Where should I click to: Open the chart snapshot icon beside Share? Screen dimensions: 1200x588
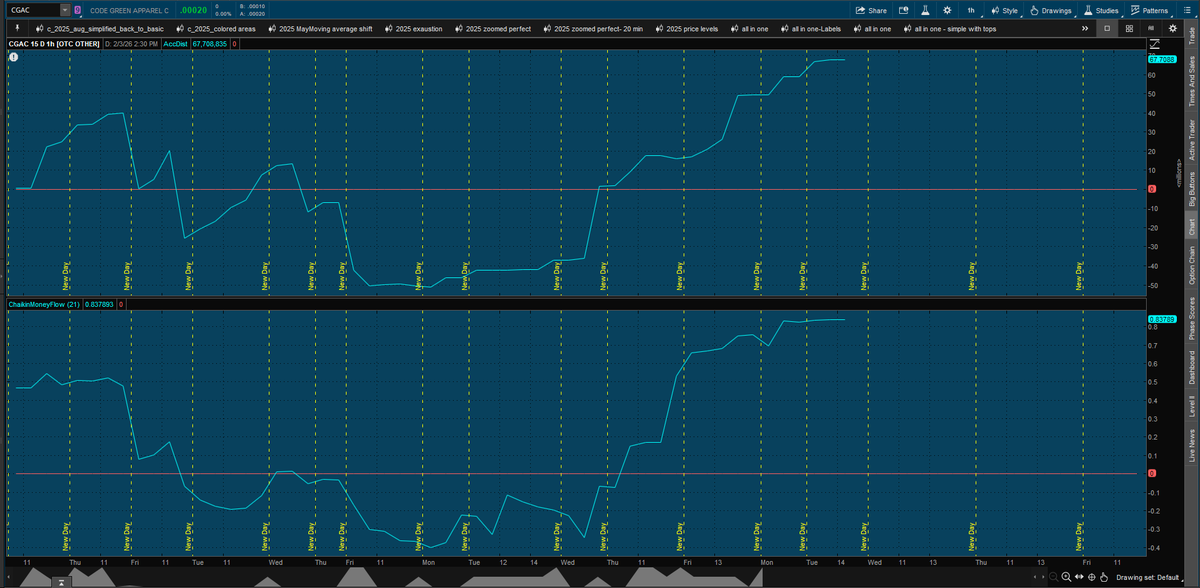click(904, 10)
